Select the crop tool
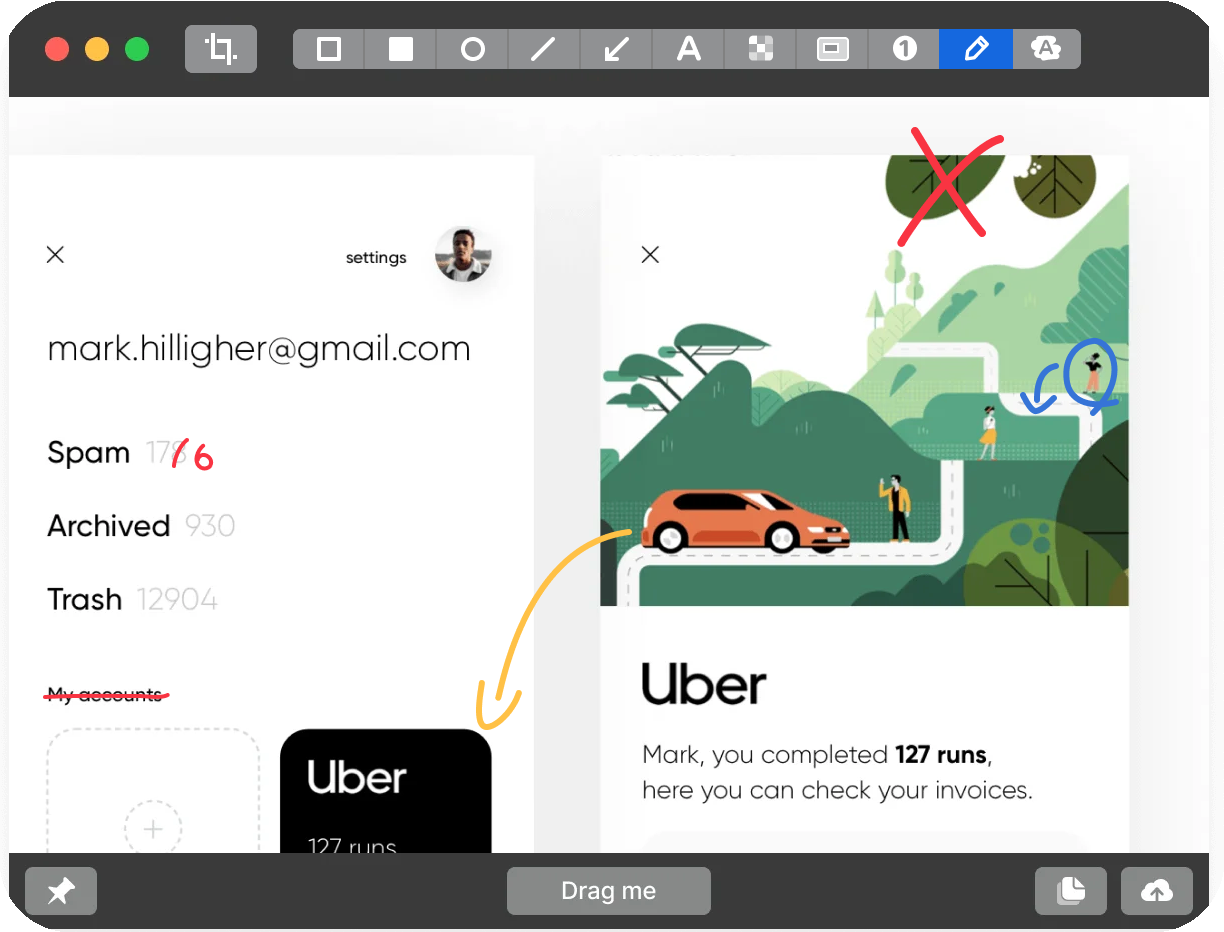This screenshot has height=932, width=1224. 221,49
